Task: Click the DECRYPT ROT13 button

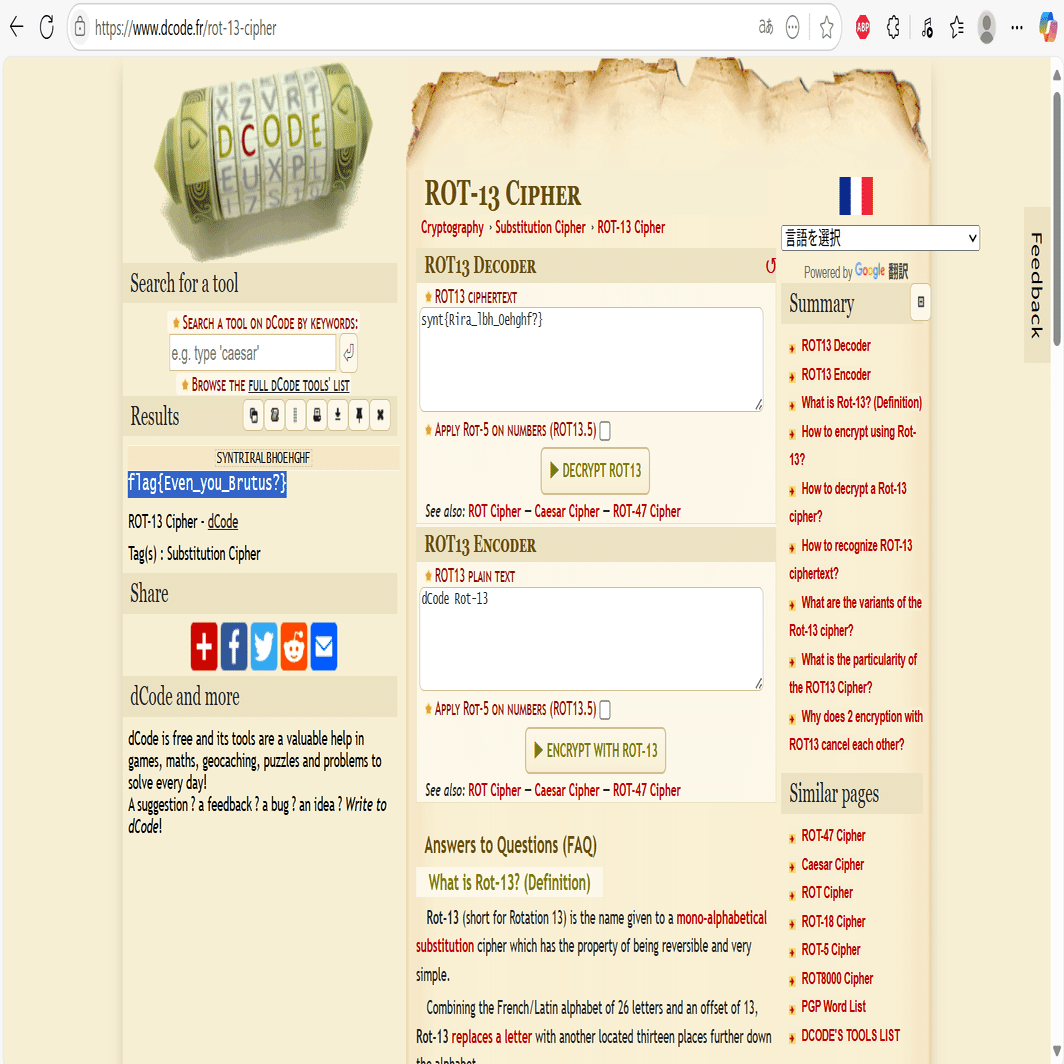Action: 595,470
